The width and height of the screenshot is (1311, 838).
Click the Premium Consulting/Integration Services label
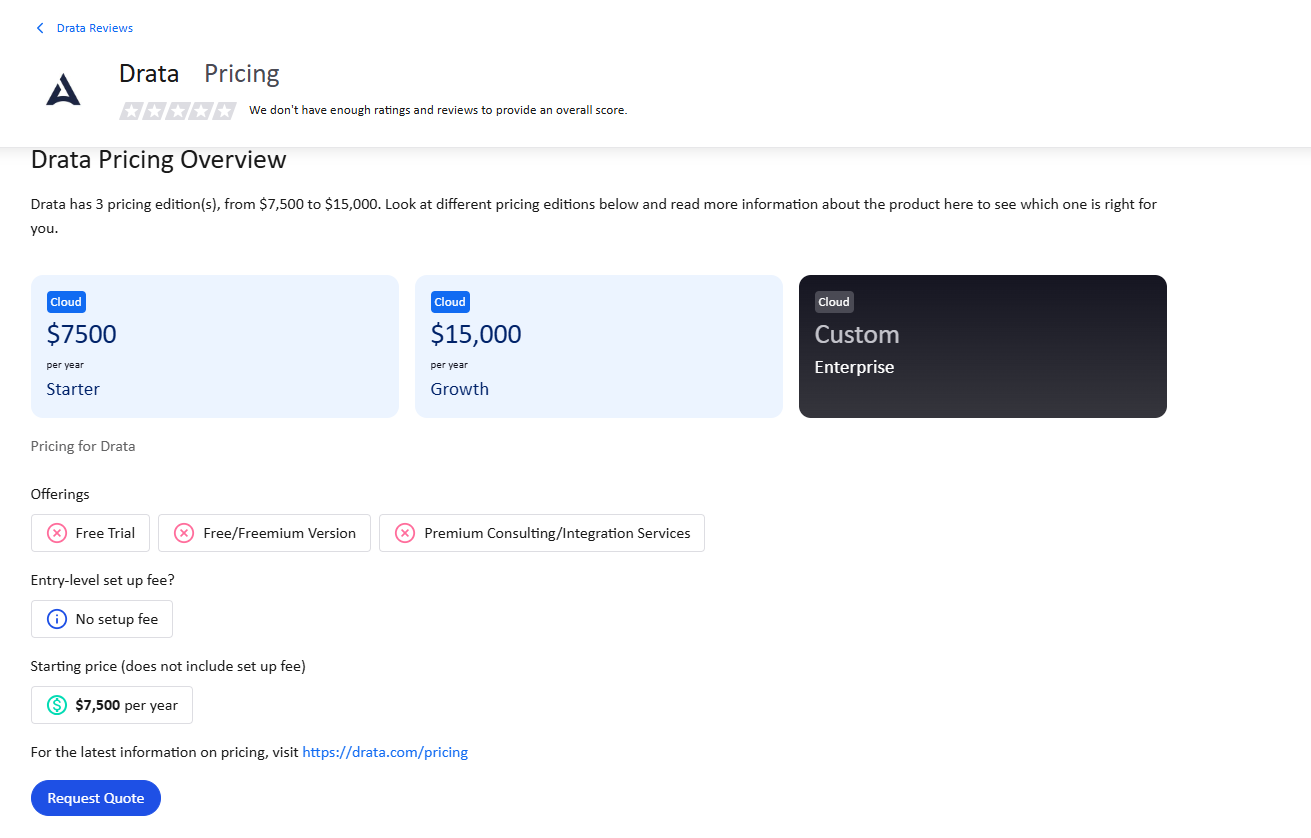[557, 533]
